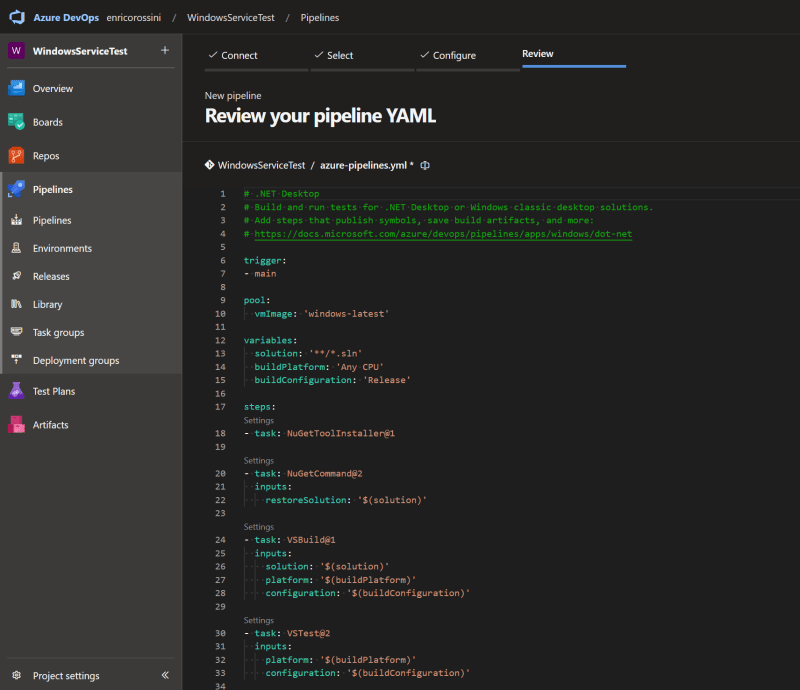Select Releases under Pipelines
The height and width of the screenshot is (690, 800).
(51, 276)
